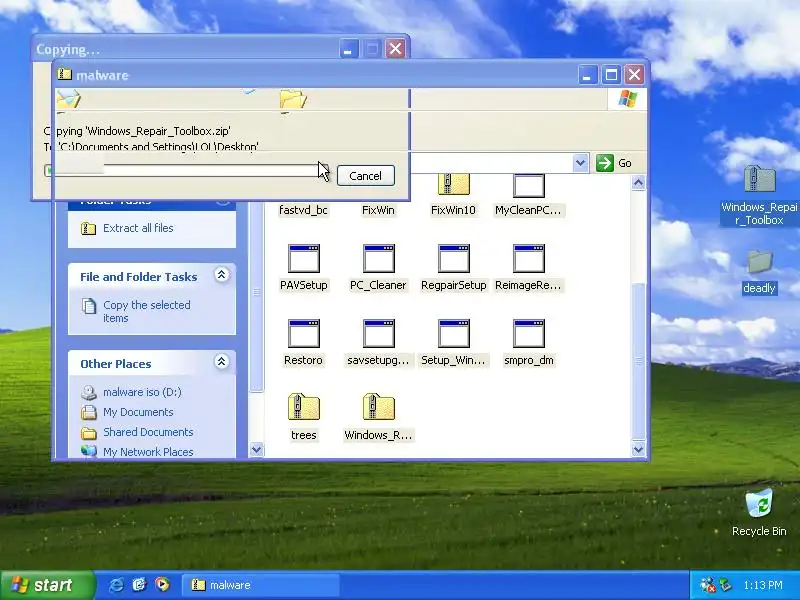This screenshot has width=800, height=600.
Task: Click the fastvd_bc file name
Action: pos(304,210)
